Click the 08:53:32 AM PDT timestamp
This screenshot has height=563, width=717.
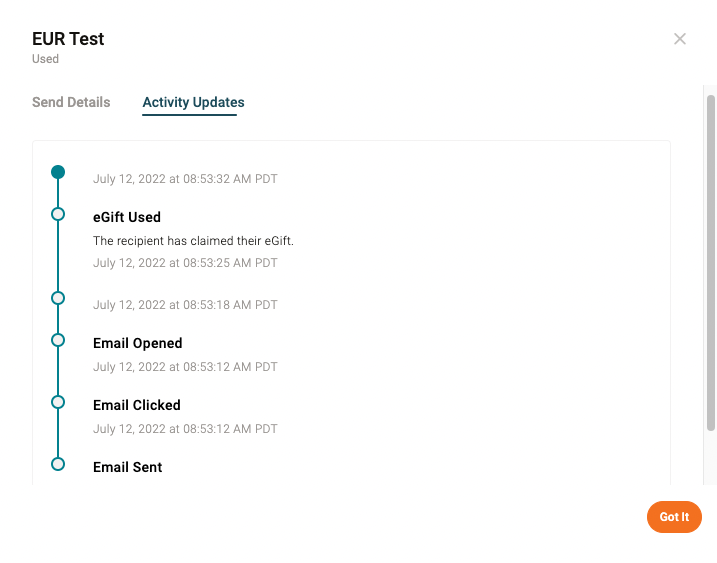pyautogui.click(x=185, y=179)
